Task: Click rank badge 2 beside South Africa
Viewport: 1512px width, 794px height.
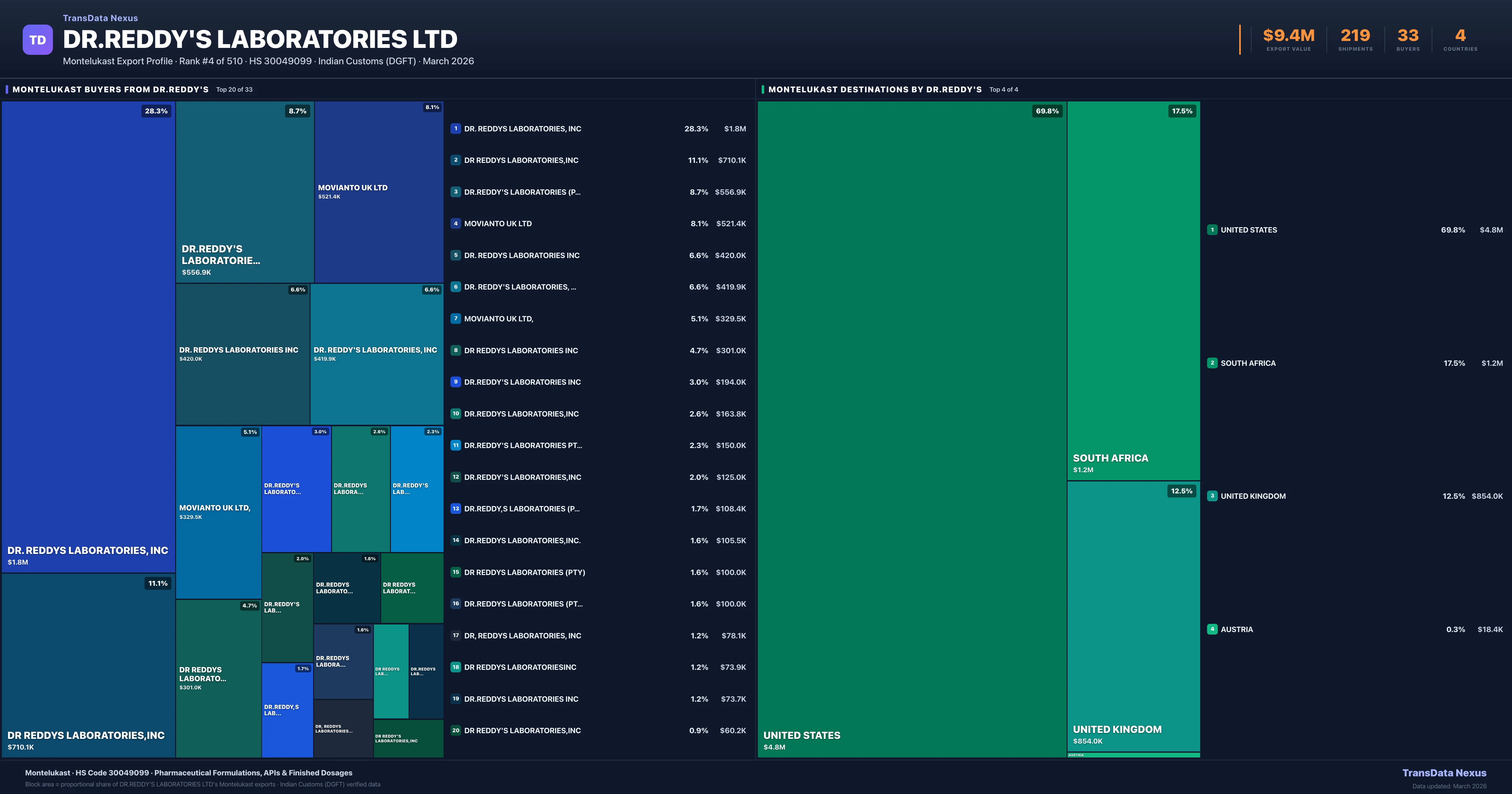Action: 1212,363
